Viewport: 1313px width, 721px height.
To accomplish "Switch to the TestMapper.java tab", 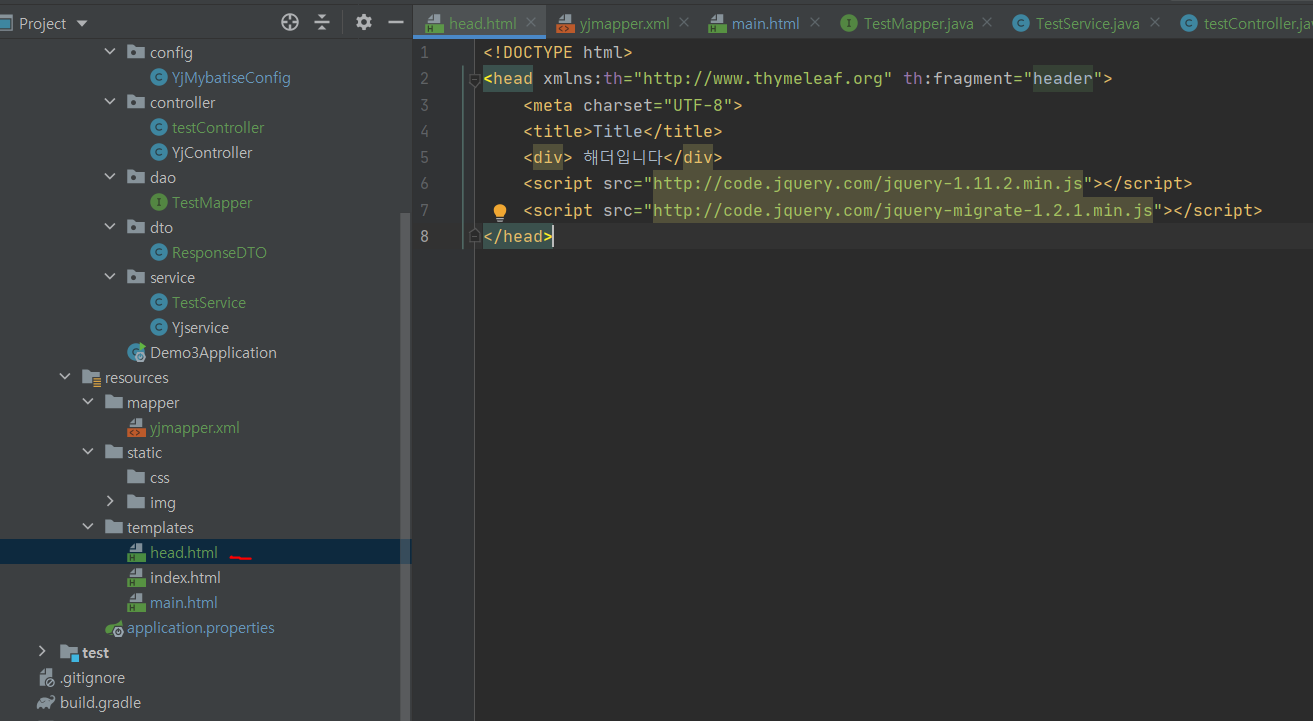I will tap(917, 23).
